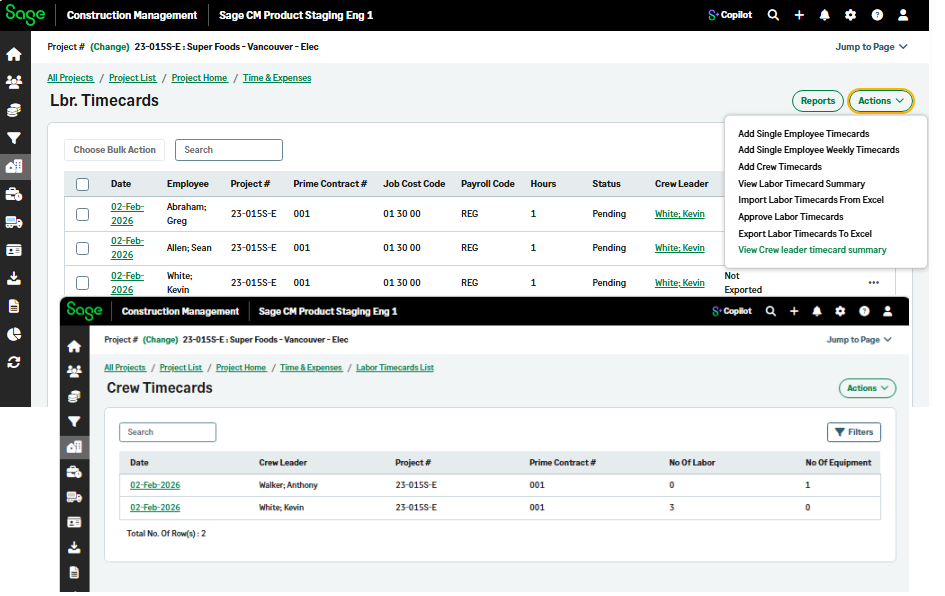The image size is (945, 596).
Task: Click plus icon in Crew Timecards window header
Action: point(794,311)
